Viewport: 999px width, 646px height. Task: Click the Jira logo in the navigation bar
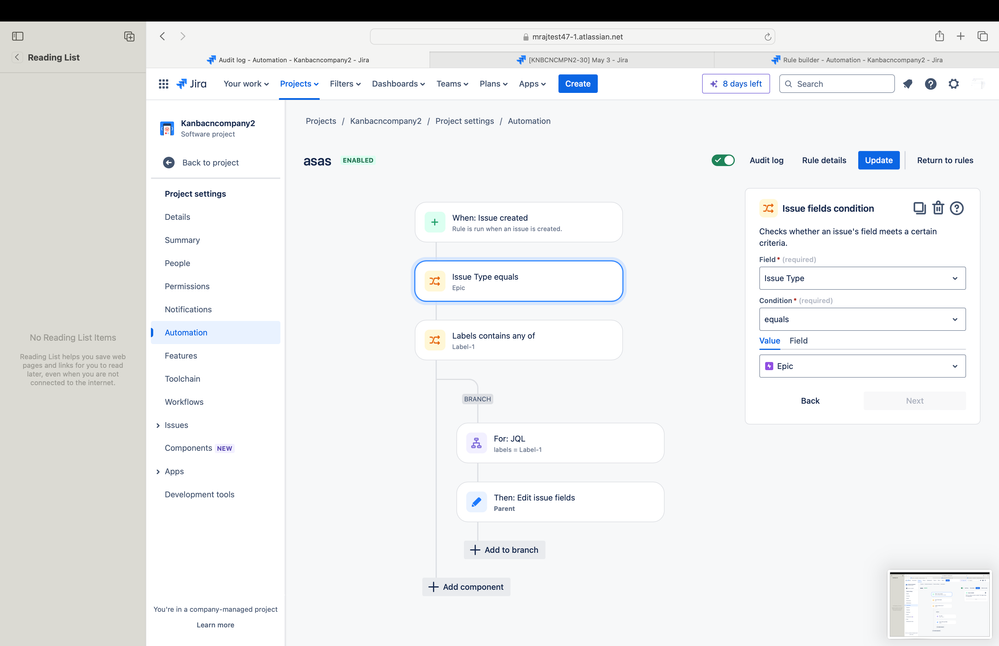coord(191,84)
